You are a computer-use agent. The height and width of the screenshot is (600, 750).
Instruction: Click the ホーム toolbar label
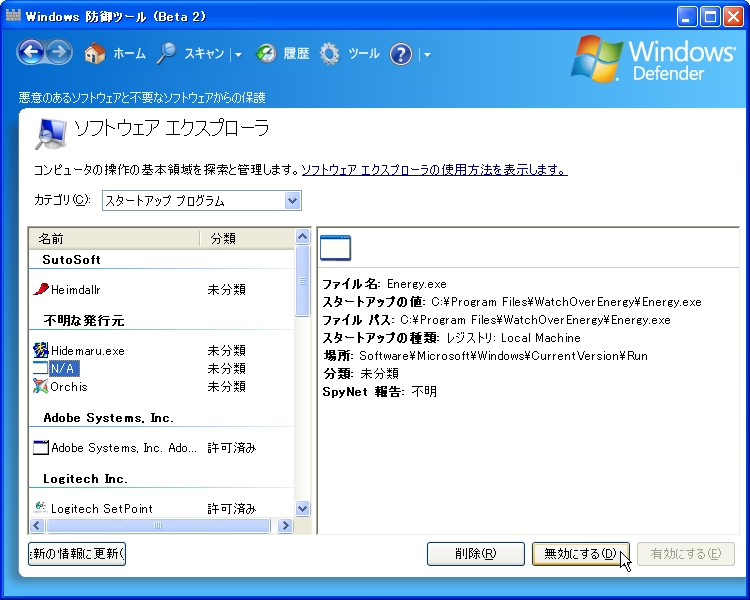(x=129, y=53)
